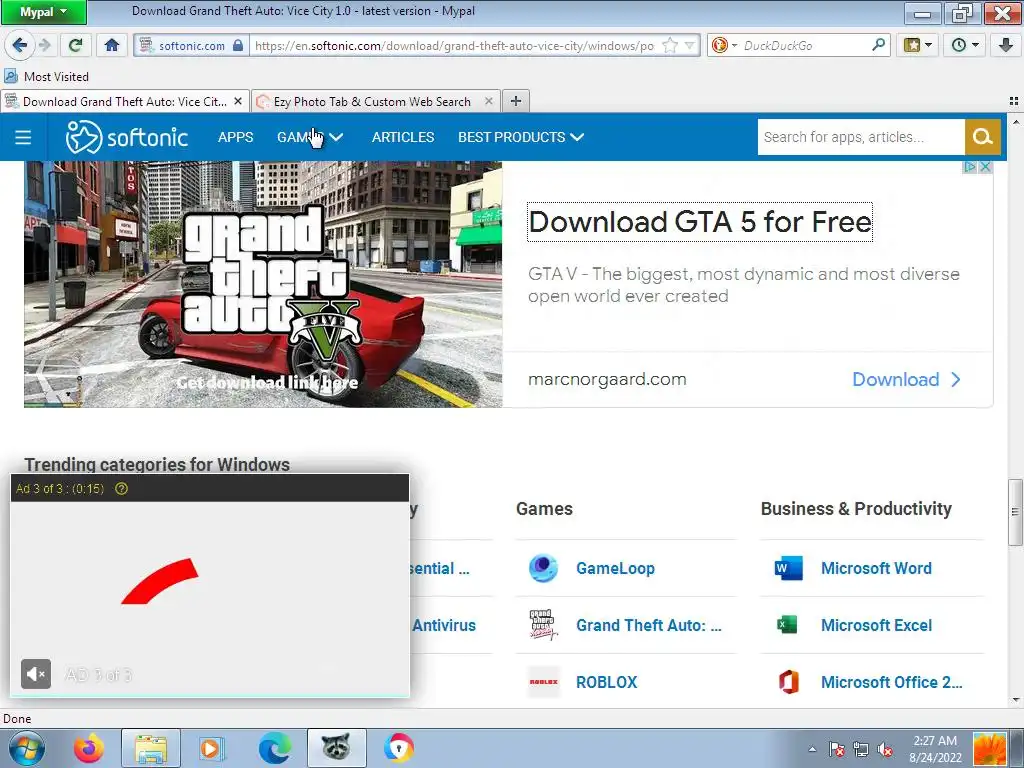The height and width of the screenshot is (768, 1024).
Task: Switch to Ezy Photo Tab tab
Action: tap(371, 101)
